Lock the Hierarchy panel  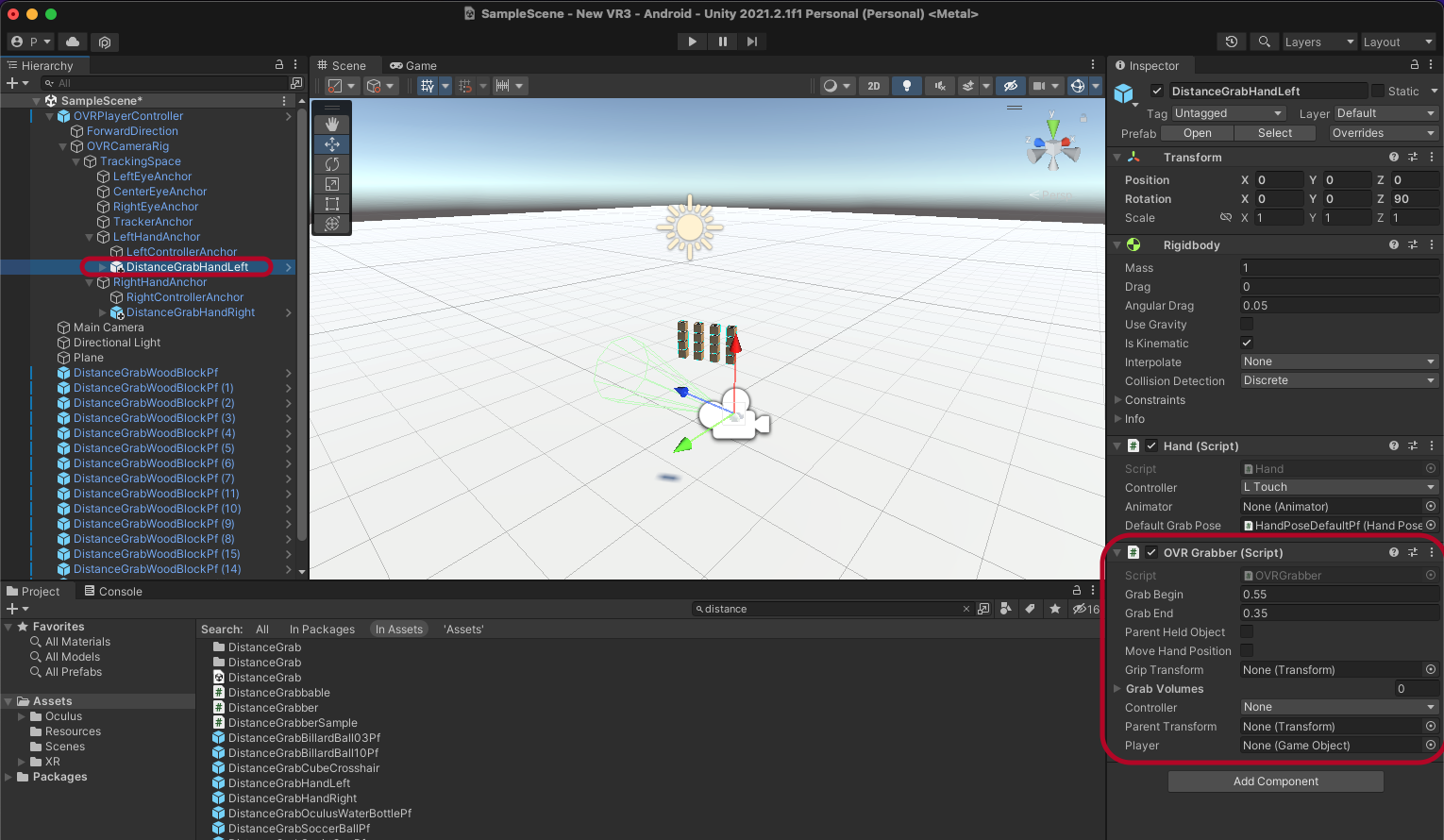tap(279, 65)
